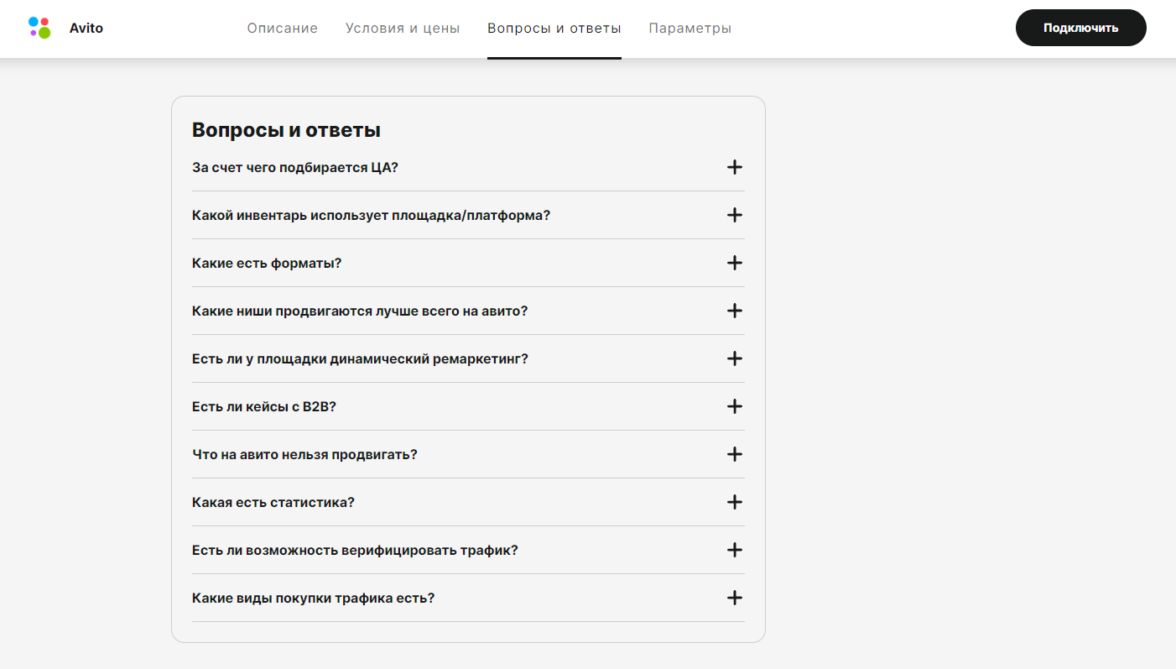Image resolution: width=1176 pixels, height=669 pixels.
Task: Click the "Avito" name in the header
Action: point(86,28)
